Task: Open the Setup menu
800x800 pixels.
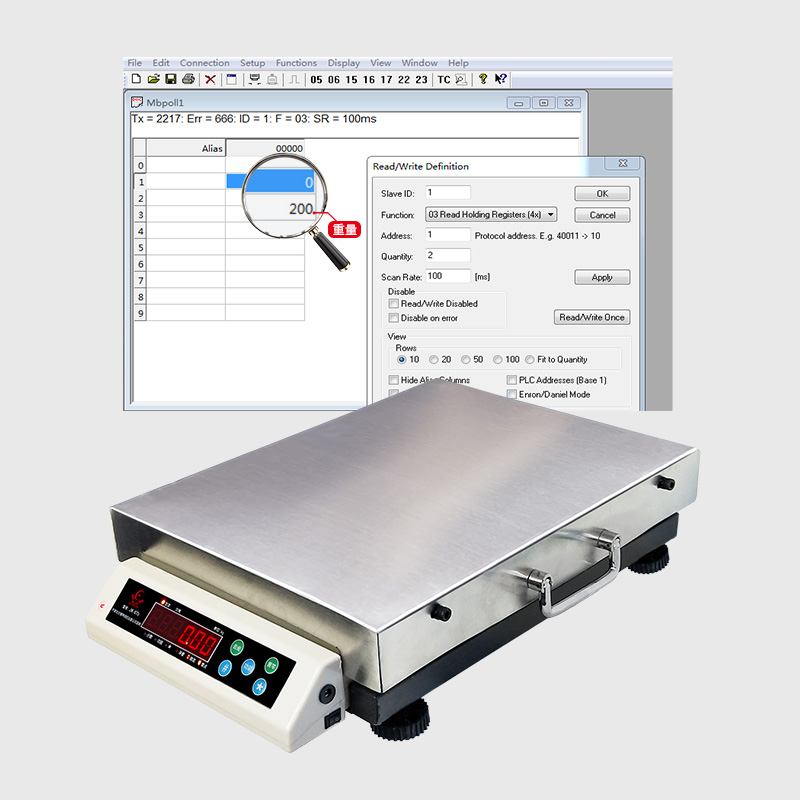Action: click(x=252, y=63)
